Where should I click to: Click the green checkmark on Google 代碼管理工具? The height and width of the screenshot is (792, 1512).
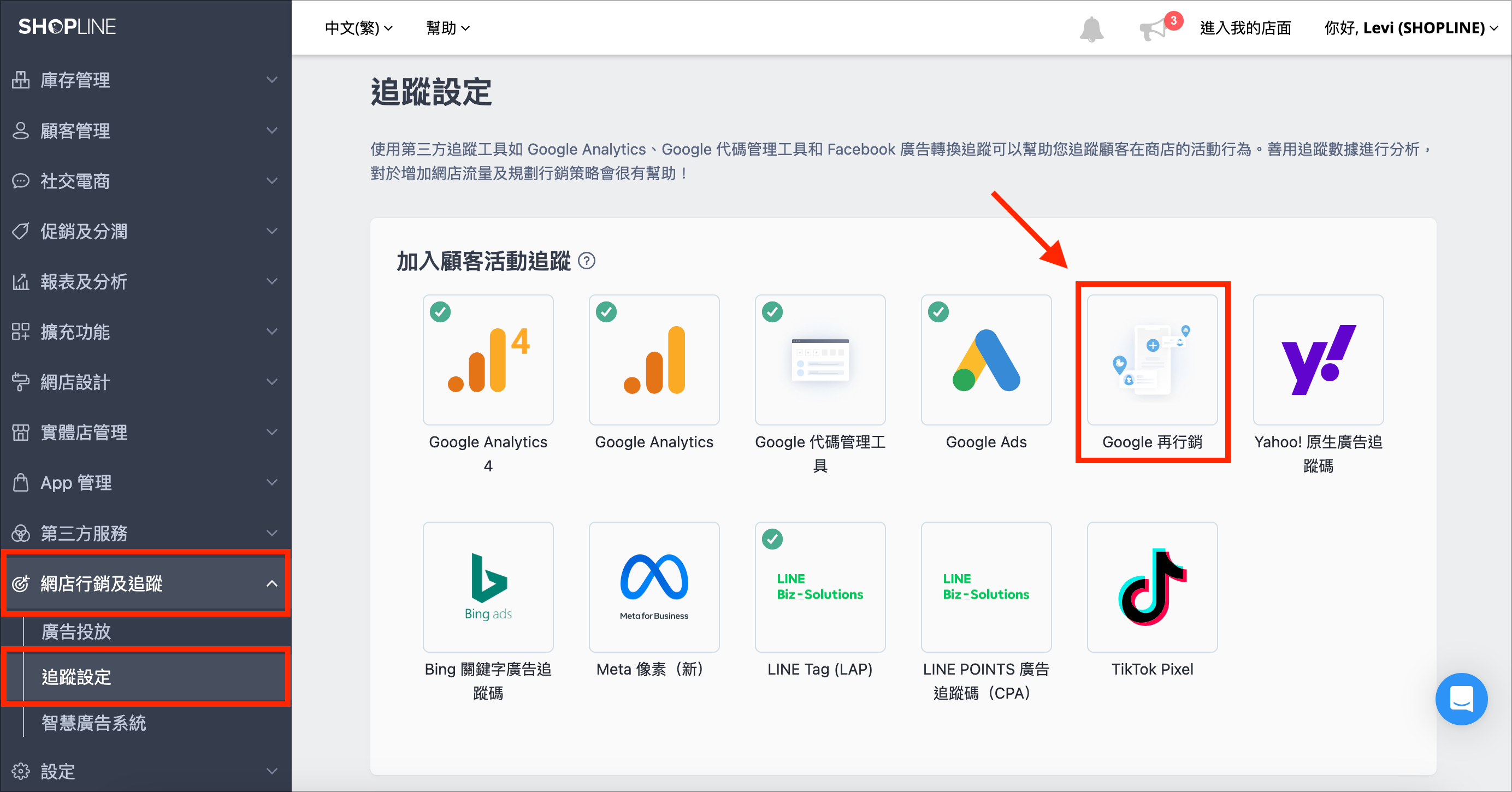[x=772, y=312]
